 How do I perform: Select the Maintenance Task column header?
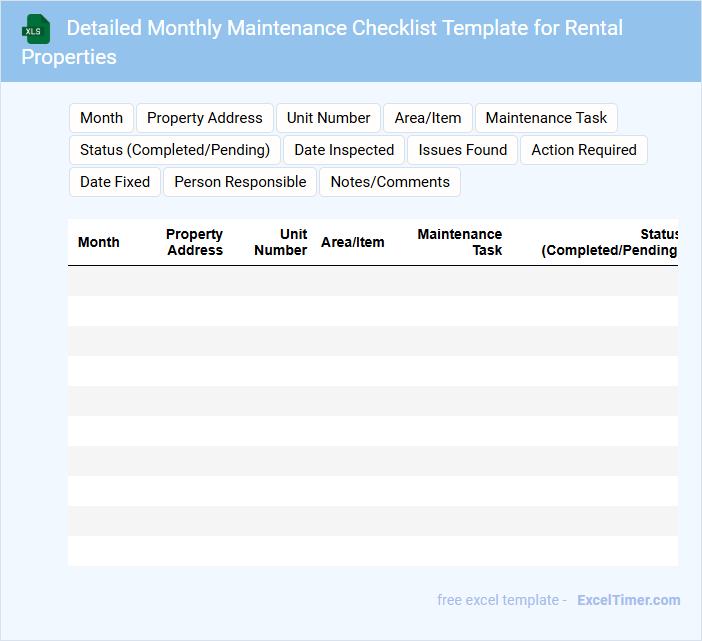460,242
